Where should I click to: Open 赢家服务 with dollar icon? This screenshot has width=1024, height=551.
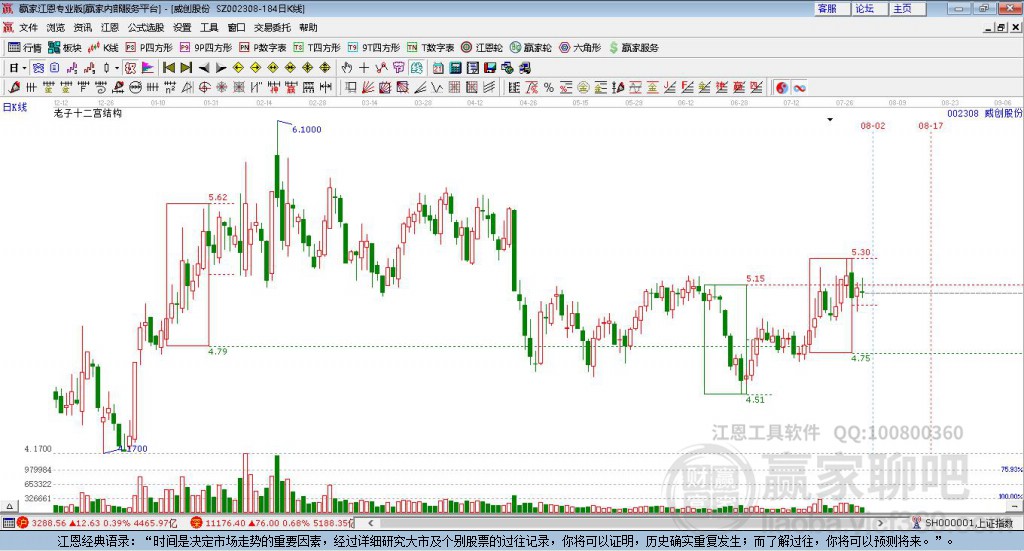[634, 48]
